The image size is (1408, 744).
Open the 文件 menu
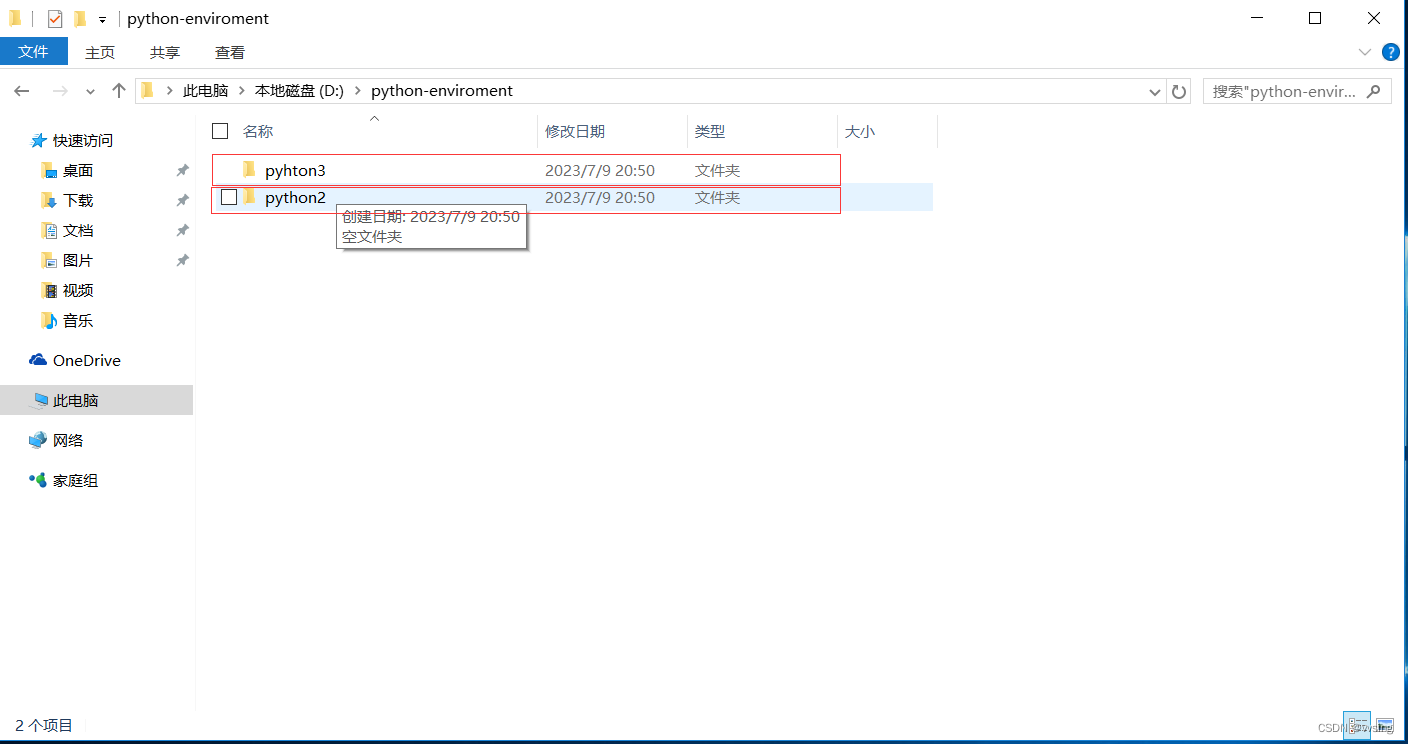point(34,52)
